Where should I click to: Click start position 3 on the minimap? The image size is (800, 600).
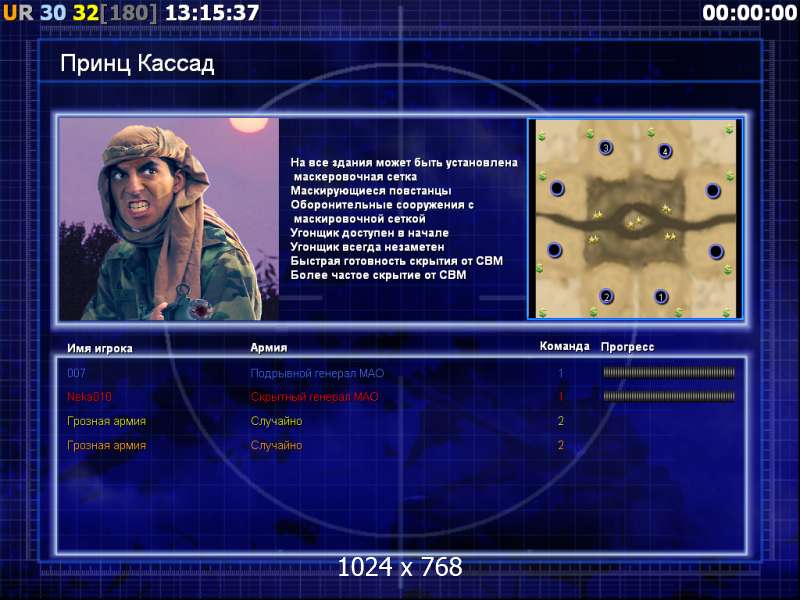[x=606, y=148]
